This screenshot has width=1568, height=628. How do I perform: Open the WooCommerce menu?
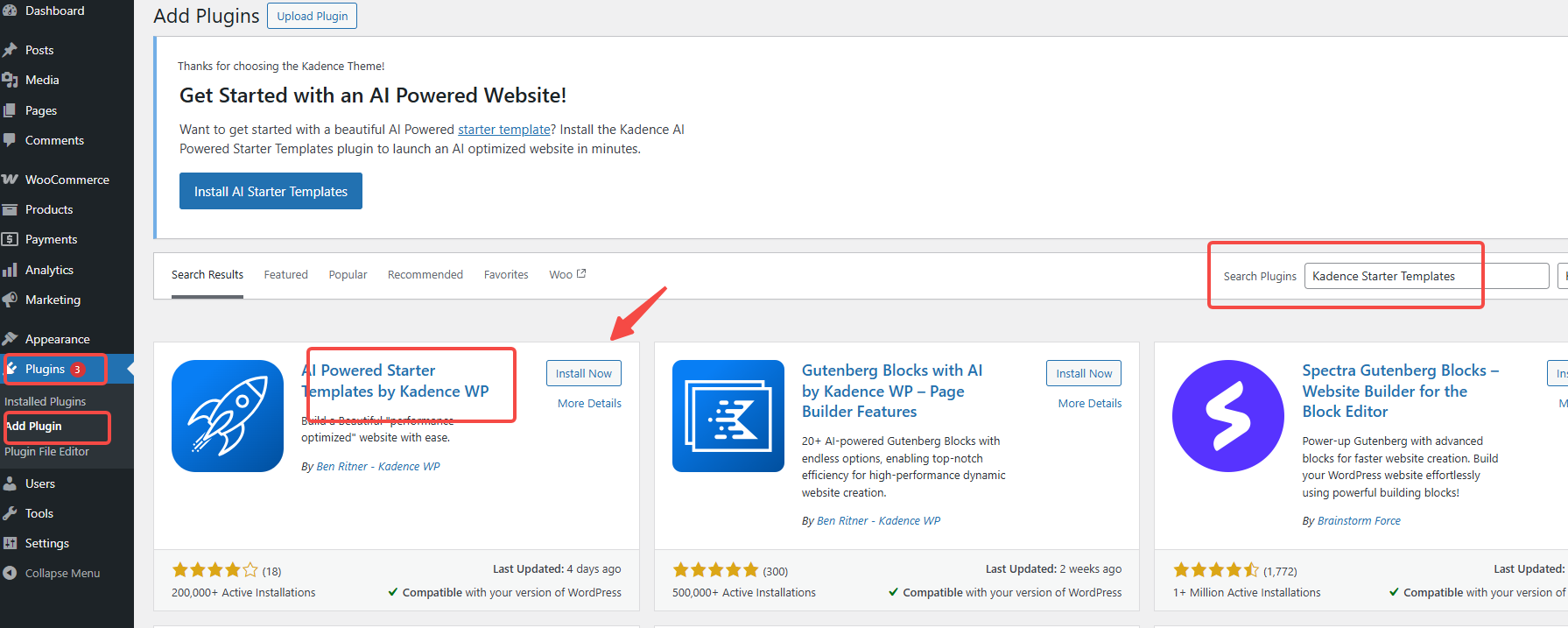[67, 180]
